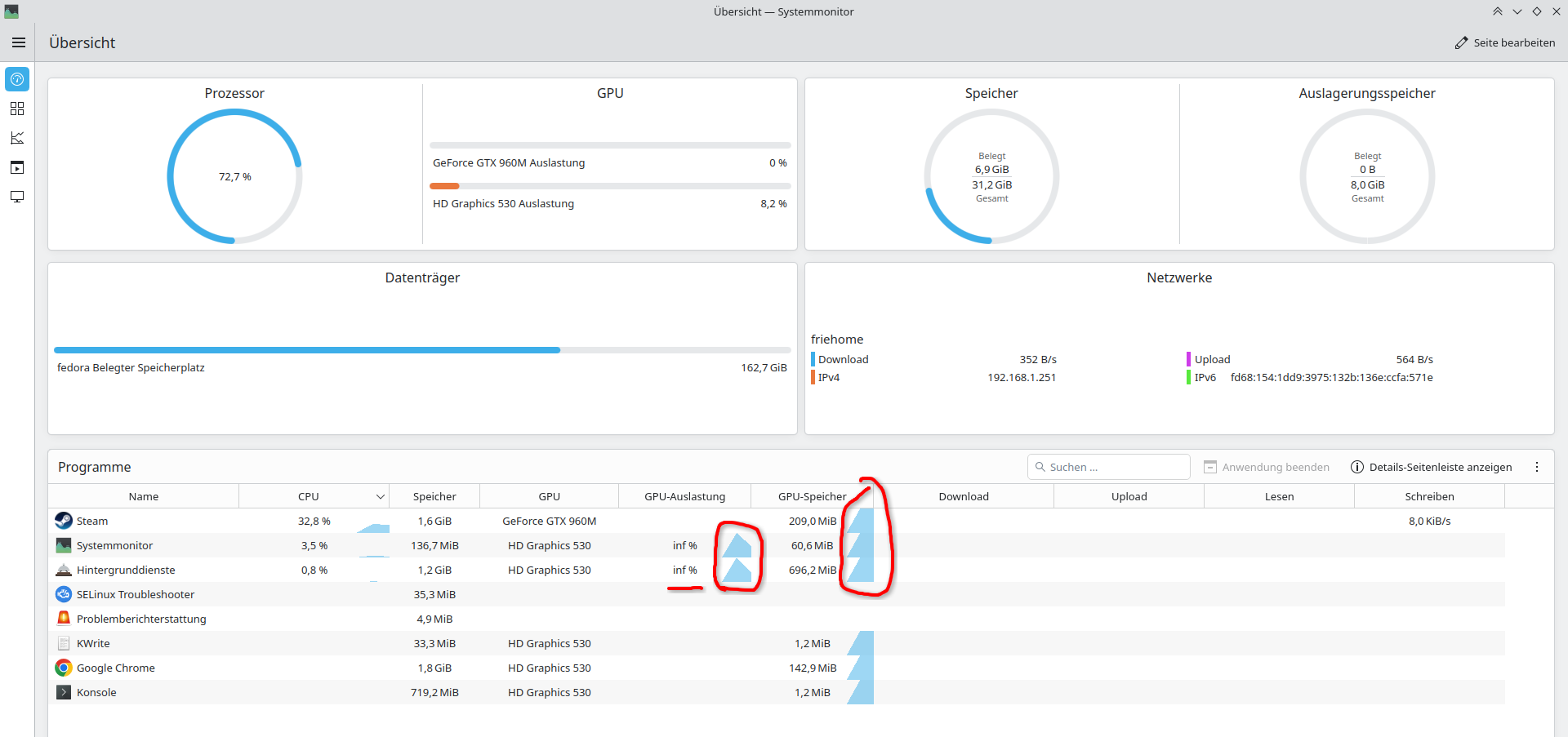Select the Prozesse page icon in sidebar

coord(17,167)
